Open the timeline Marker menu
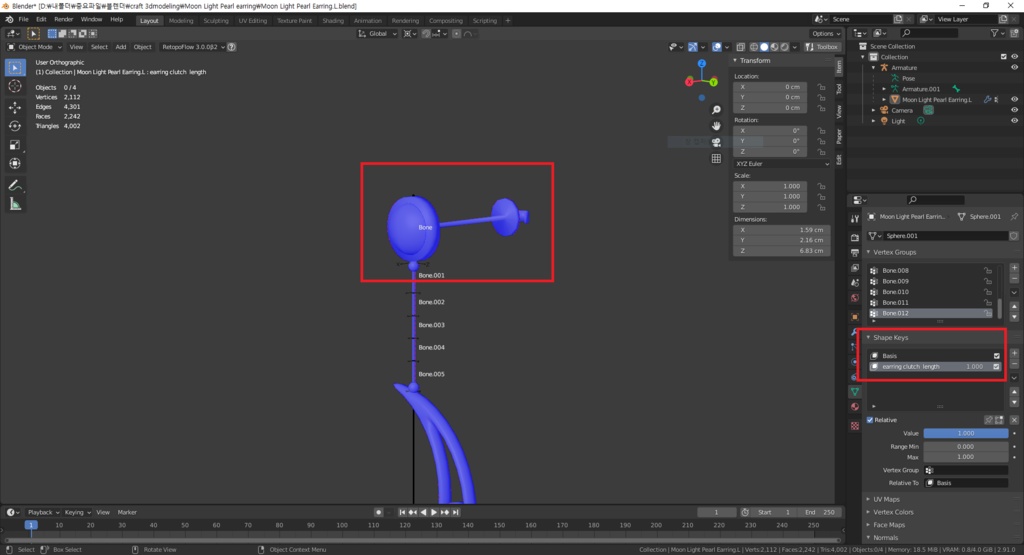 [x=127, y=513]
